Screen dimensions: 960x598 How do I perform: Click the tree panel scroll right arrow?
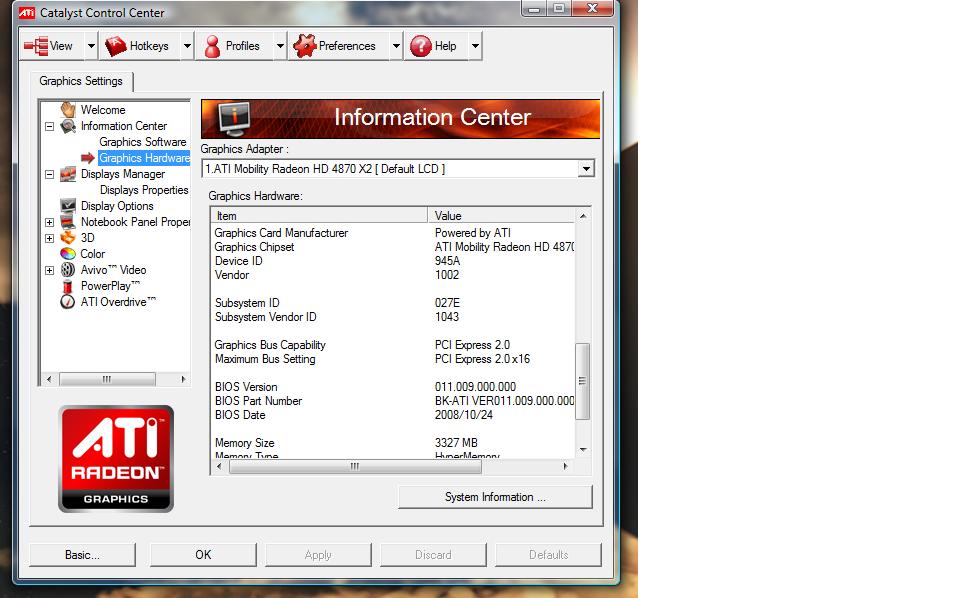pos(183,379)
